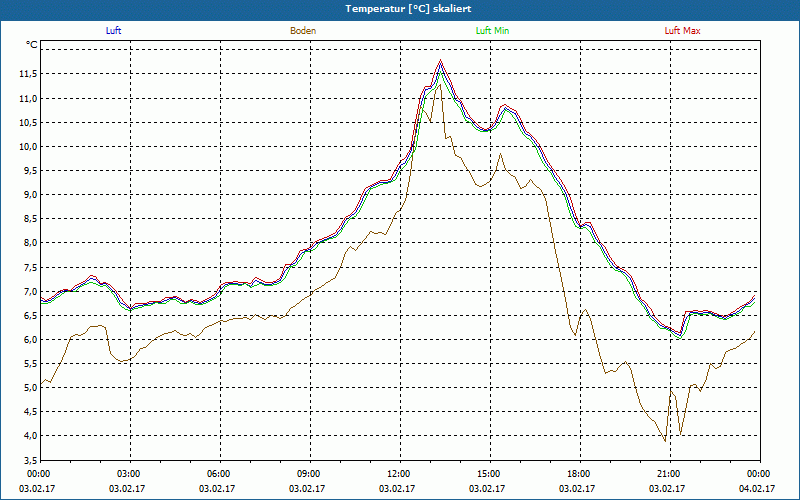Click the '03:00' time axis label
The width and height of the screenshot is (800, 500).
coord(130,474)
